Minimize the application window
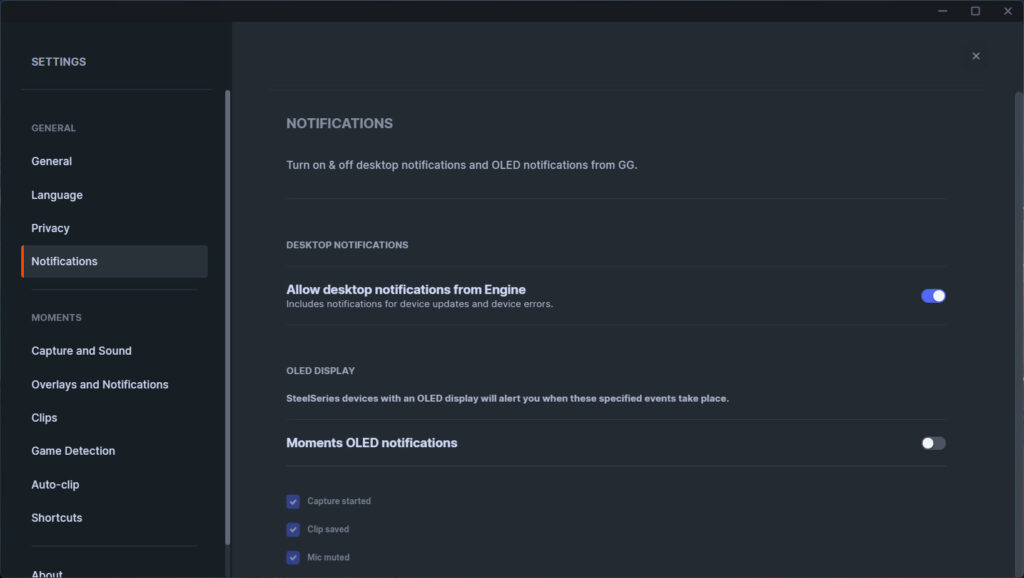This screenshot has width=1024, height=578. (x=942, y=11)
